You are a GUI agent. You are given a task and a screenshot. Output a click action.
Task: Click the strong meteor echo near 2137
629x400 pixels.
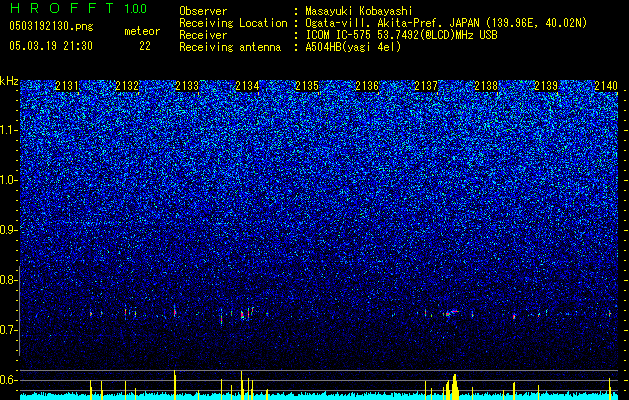coord(452,313)
